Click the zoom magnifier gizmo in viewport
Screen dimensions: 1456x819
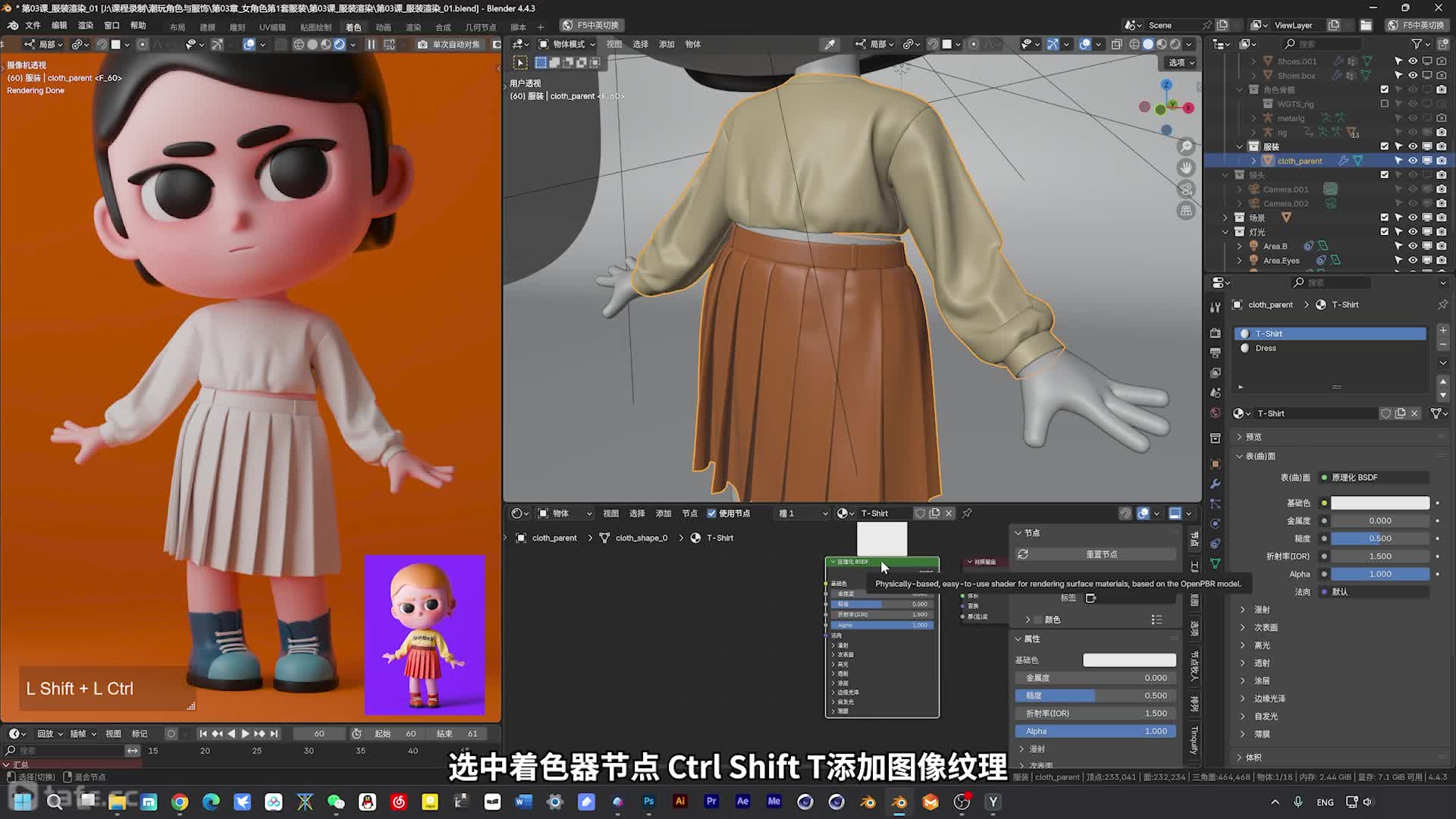click(x=1186, y=146)
